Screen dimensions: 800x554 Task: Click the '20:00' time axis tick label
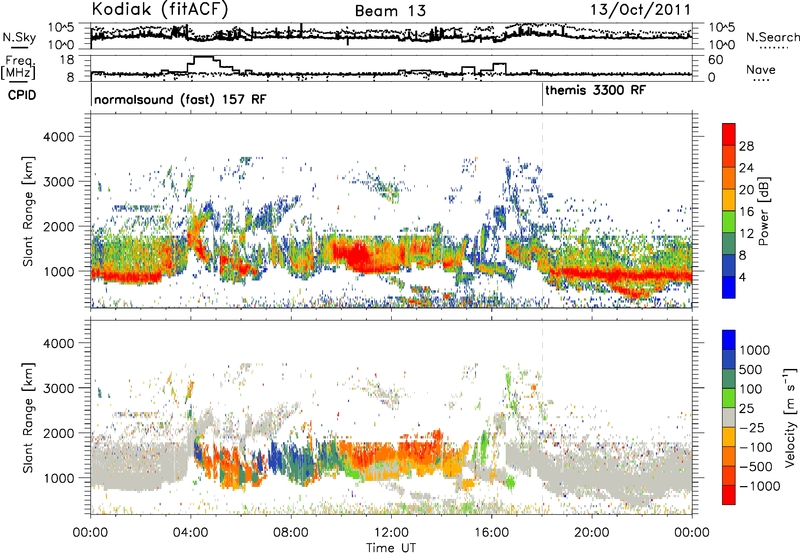point(592,533)
